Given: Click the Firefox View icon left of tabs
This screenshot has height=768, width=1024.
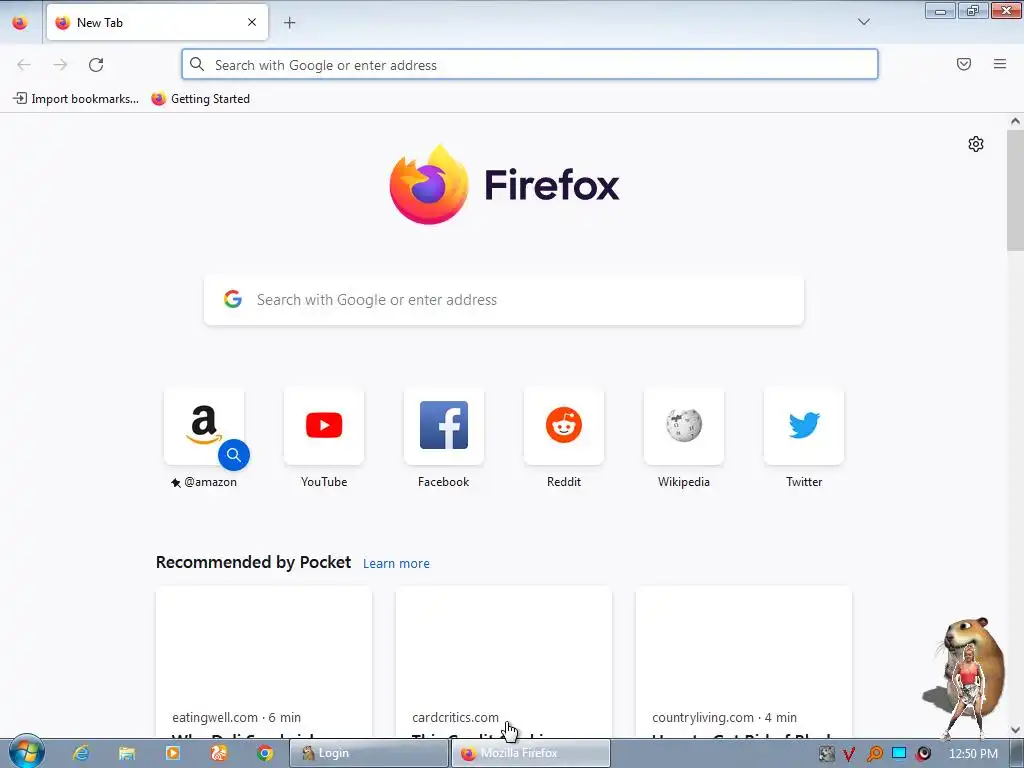Looking at the screenshot, I should 20,22.
